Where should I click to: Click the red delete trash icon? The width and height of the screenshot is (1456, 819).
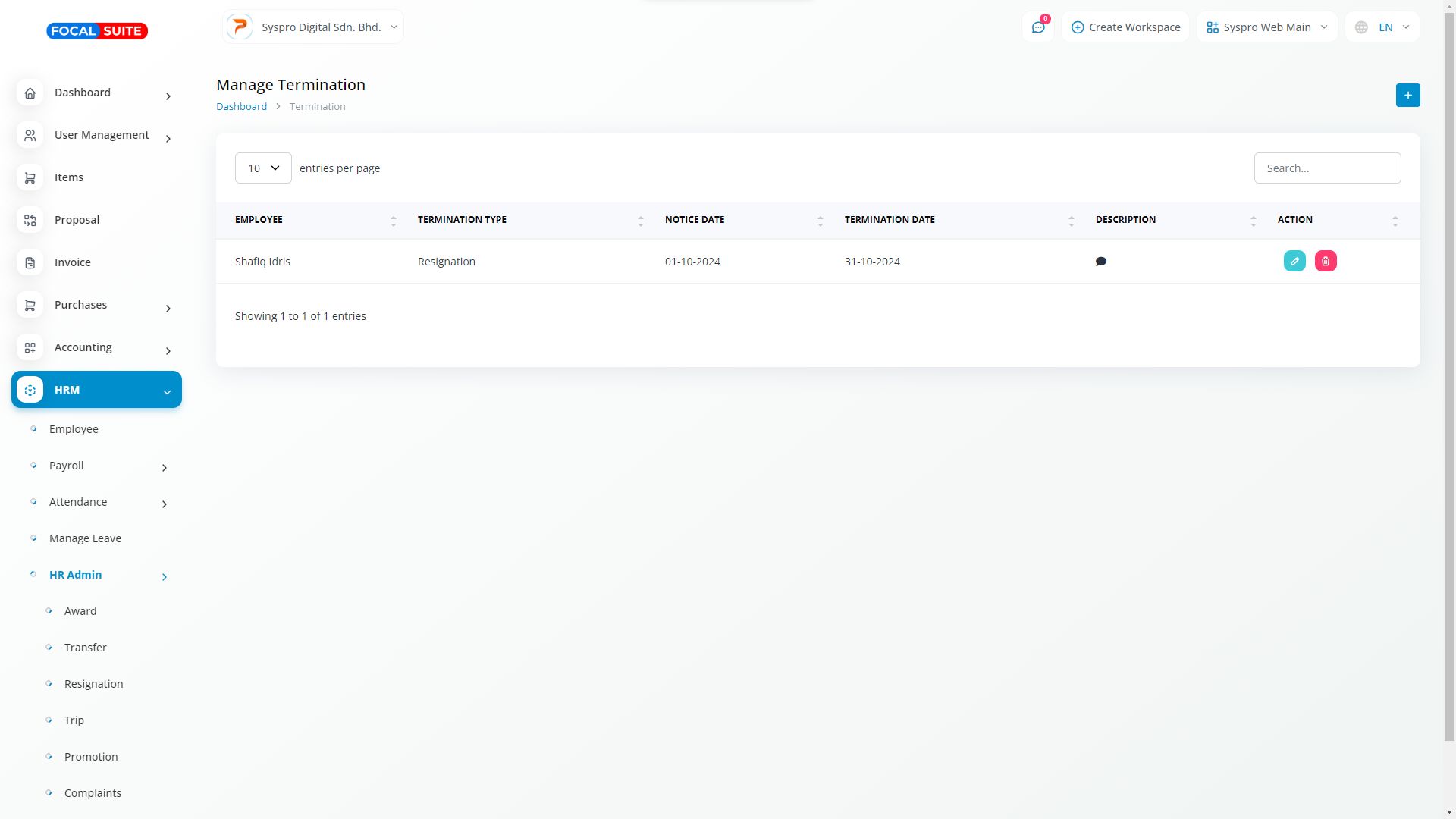(x=1326, y=261)
